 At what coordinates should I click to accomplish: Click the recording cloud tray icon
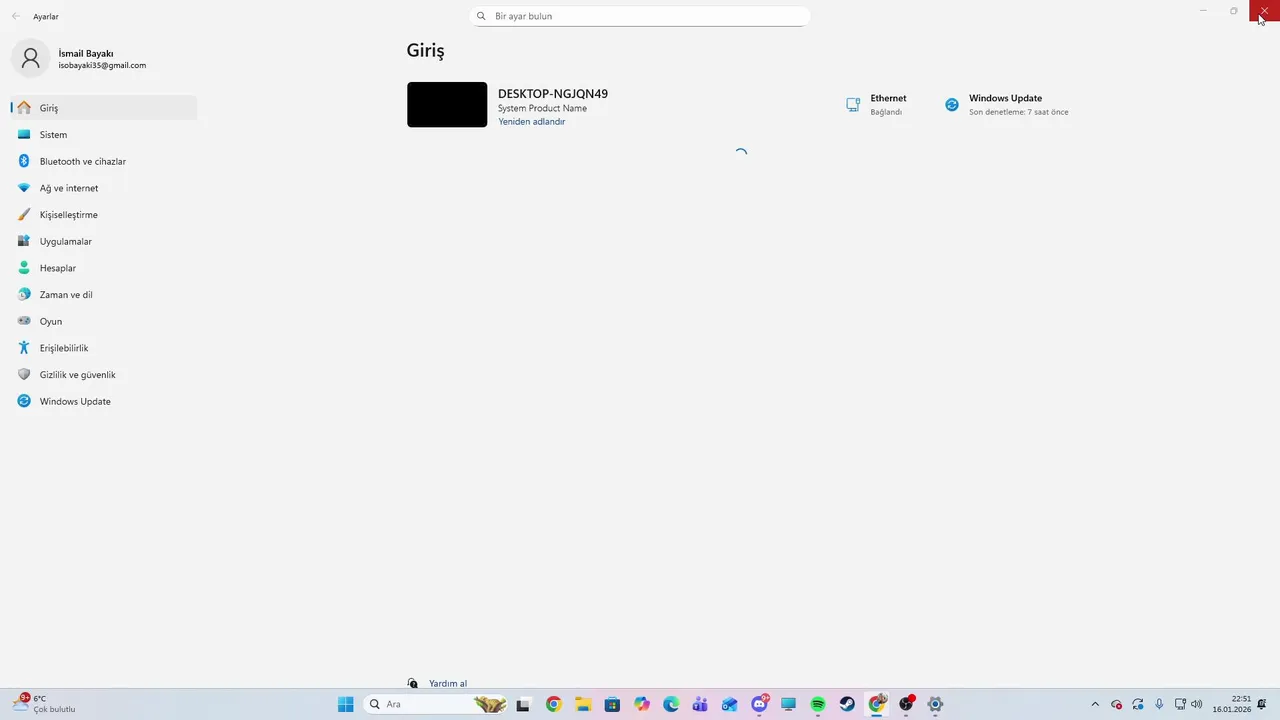(x=1117, y=704)
